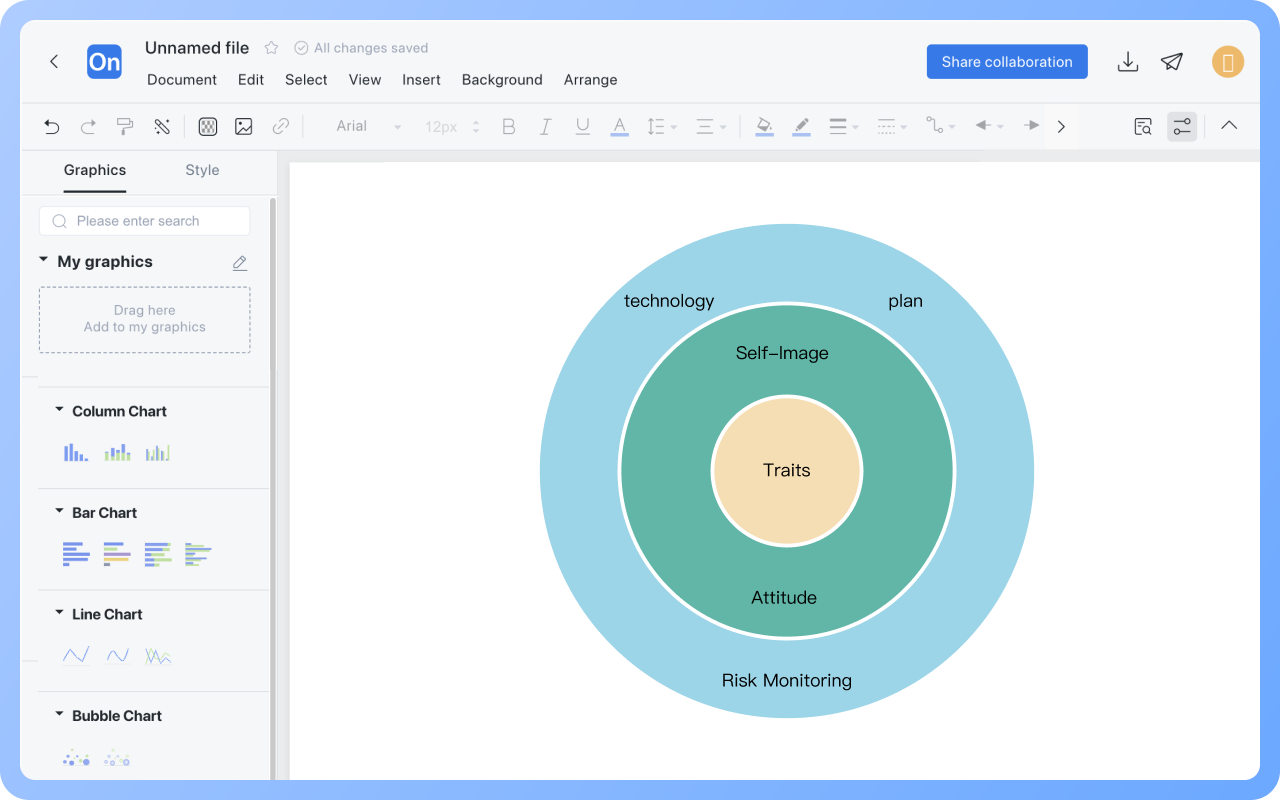The height and width of the screenshot is (800, 1280).
Task: Collapse the Column Chart section
Action: coord(59,410)
